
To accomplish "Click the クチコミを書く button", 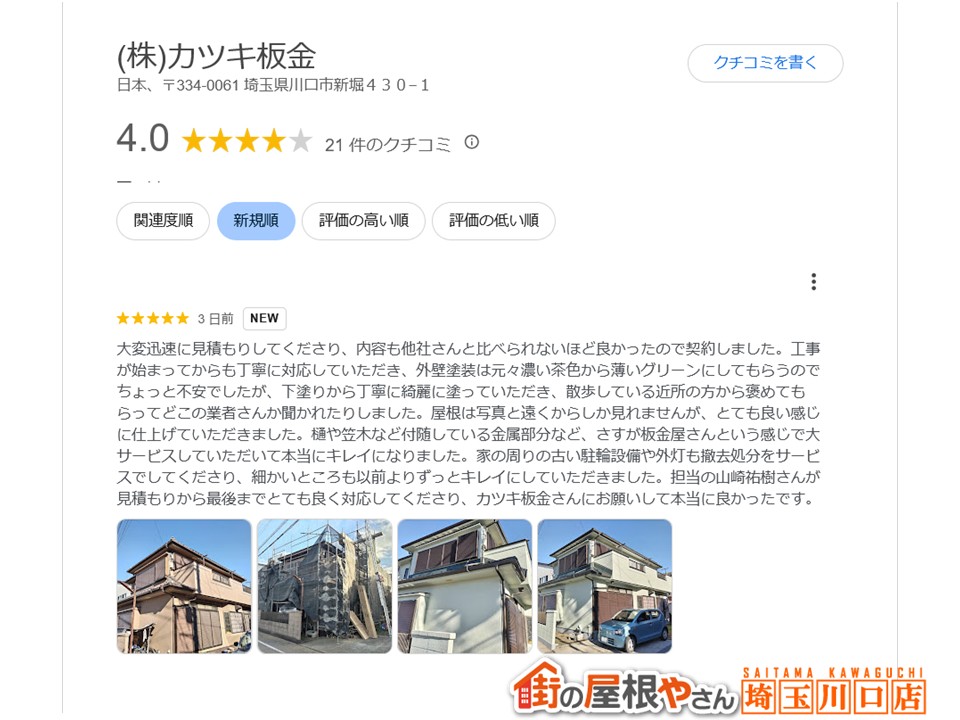I will click(x=765, y=62).
